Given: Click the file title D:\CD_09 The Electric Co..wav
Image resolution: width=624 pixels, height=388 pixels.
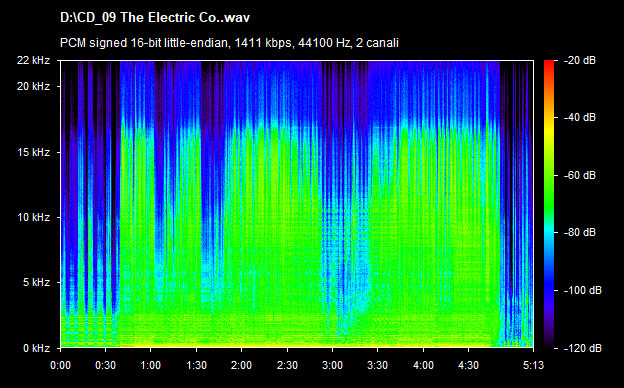Looking at the screenshot, I should pyautogui.click(x=155, y=18).
